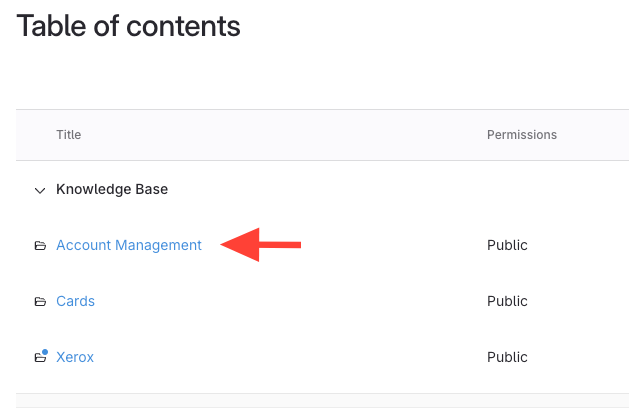Click the Permissions column header
The height and width of the screenshot is (415, 629).
tap(521, 135)
